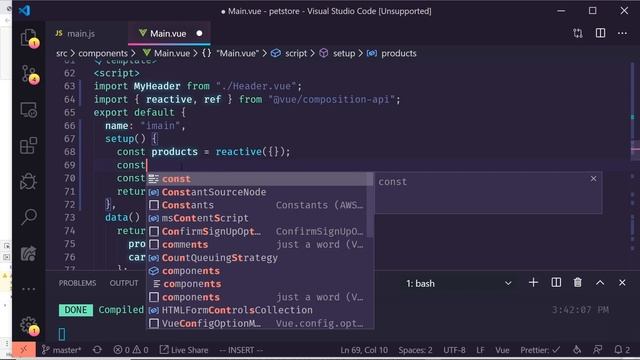
Task: Open the Manage gear menu
Action: click(x=29, y=326)
